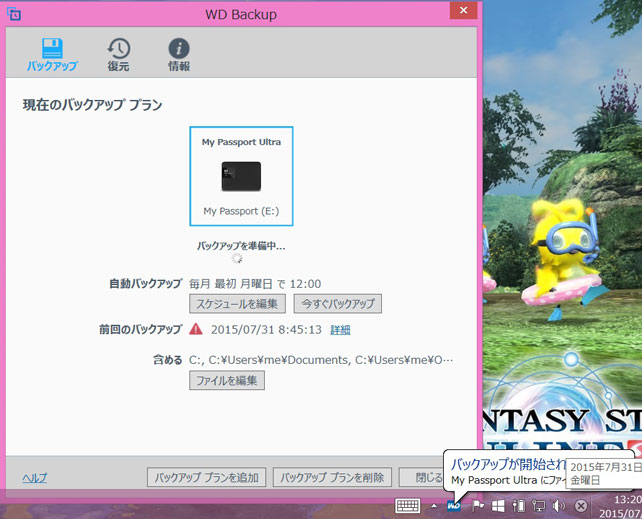Select the My Passport Ultra drive tile
Screen dimensions: 642x519
(241, 177)
